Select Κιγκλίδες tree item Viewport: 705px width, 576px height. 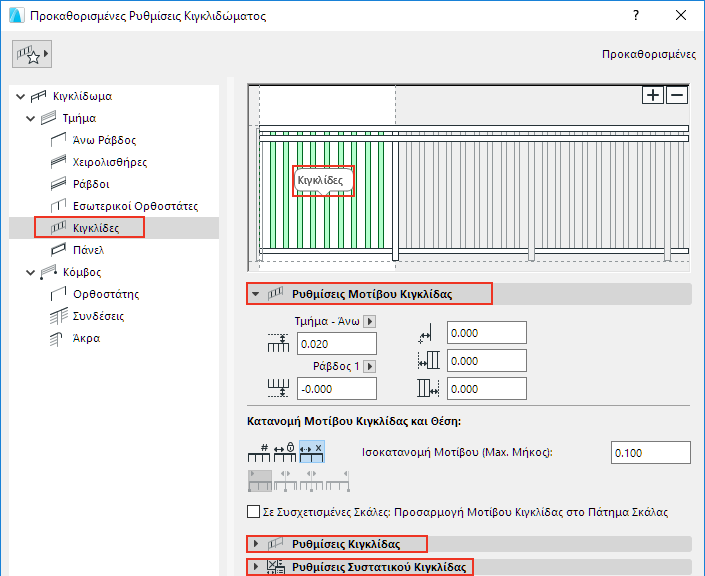96,228
